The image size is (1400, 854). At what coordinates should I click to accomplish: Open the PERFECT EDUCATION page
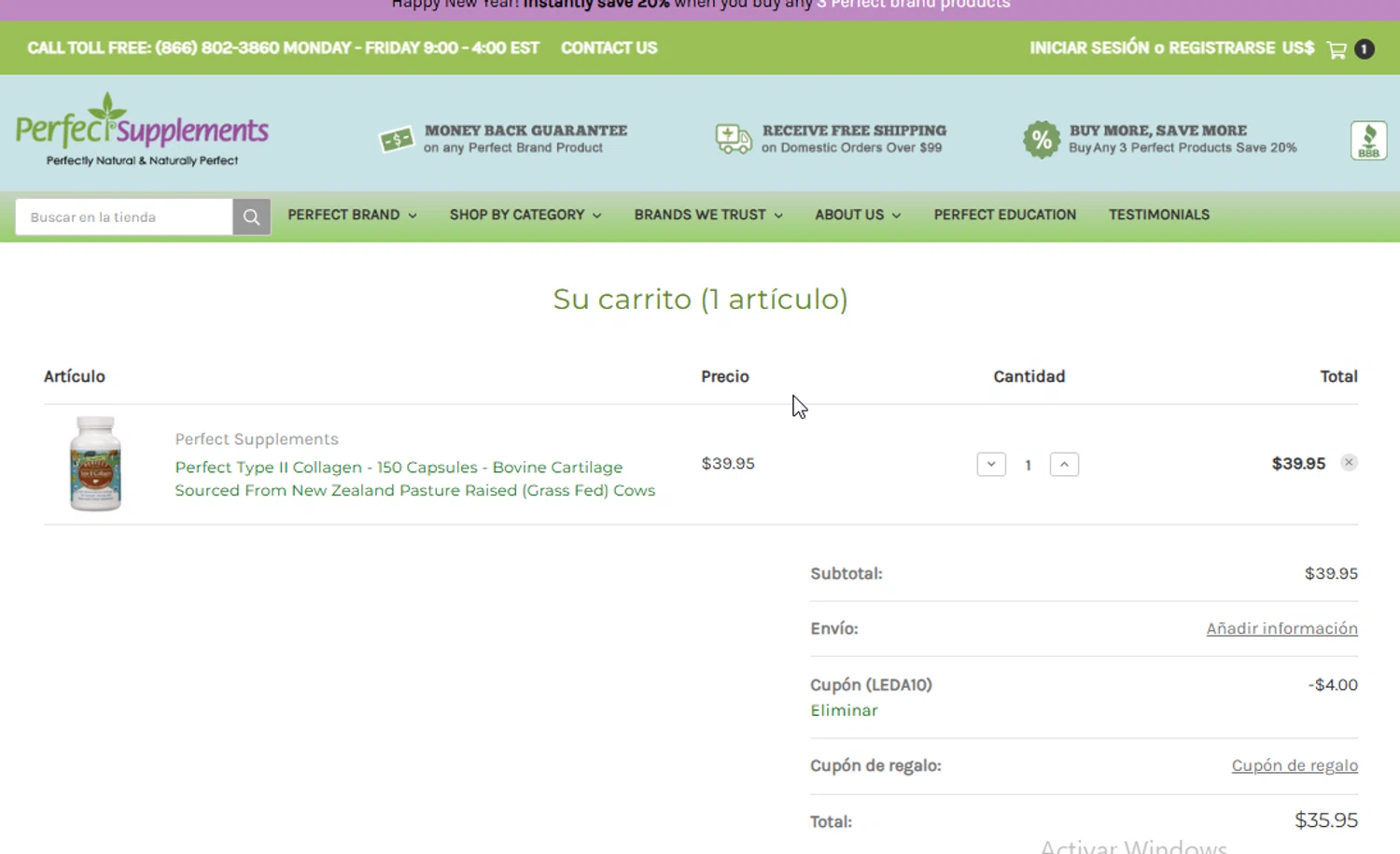coord(1004,215)
